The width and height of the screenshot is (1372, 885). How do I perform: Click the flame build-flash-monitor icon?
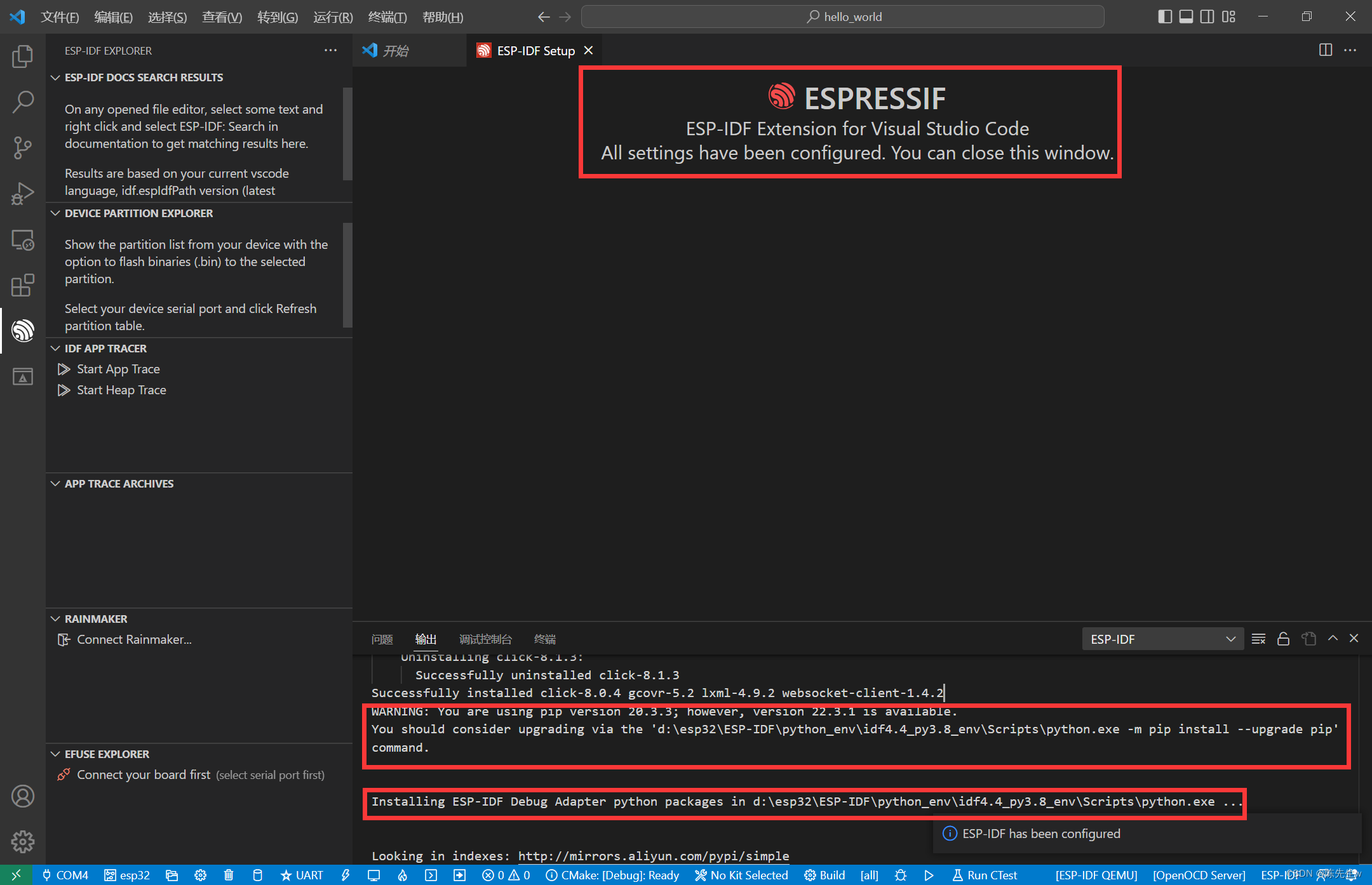tap(403, 875)
